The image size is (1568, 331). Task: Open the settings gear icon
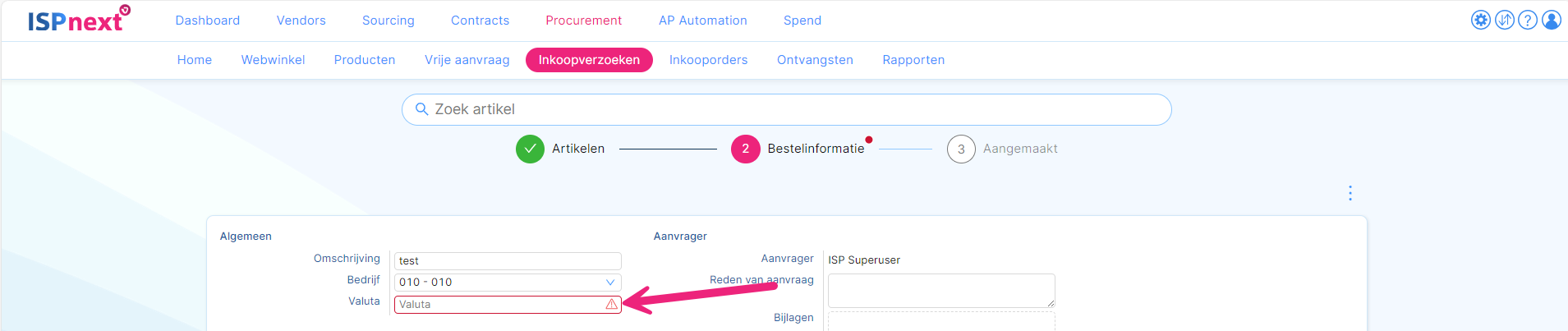coord(1480,20)
